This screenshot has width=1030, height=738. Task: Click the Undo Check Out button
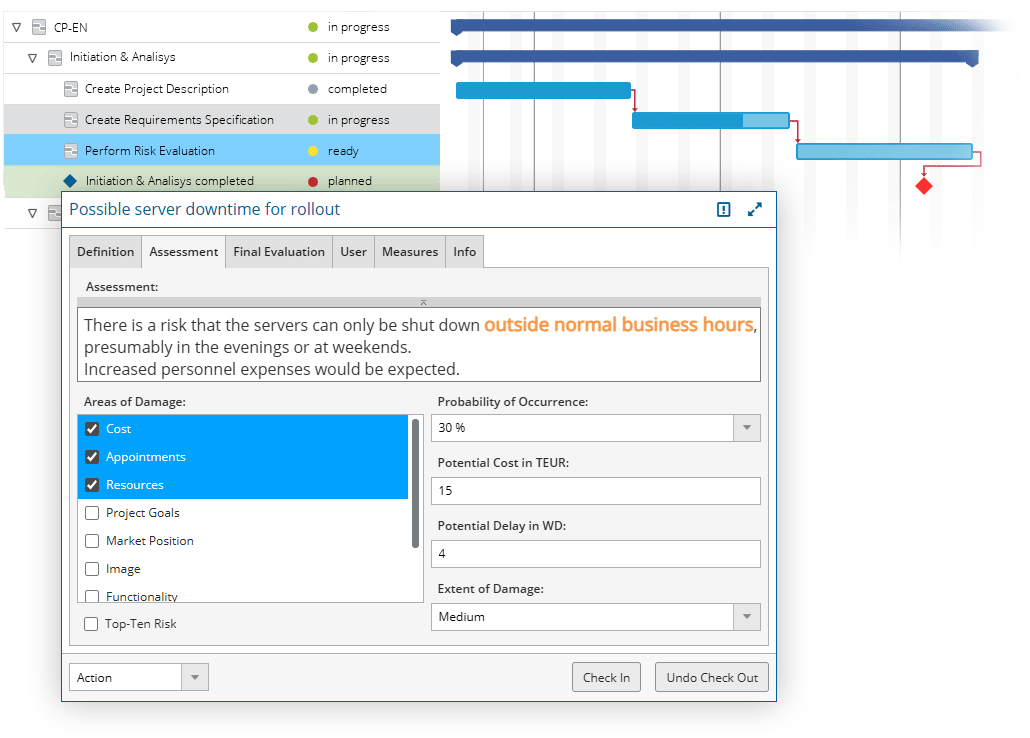pyautogui.click(x=712, y=677)
